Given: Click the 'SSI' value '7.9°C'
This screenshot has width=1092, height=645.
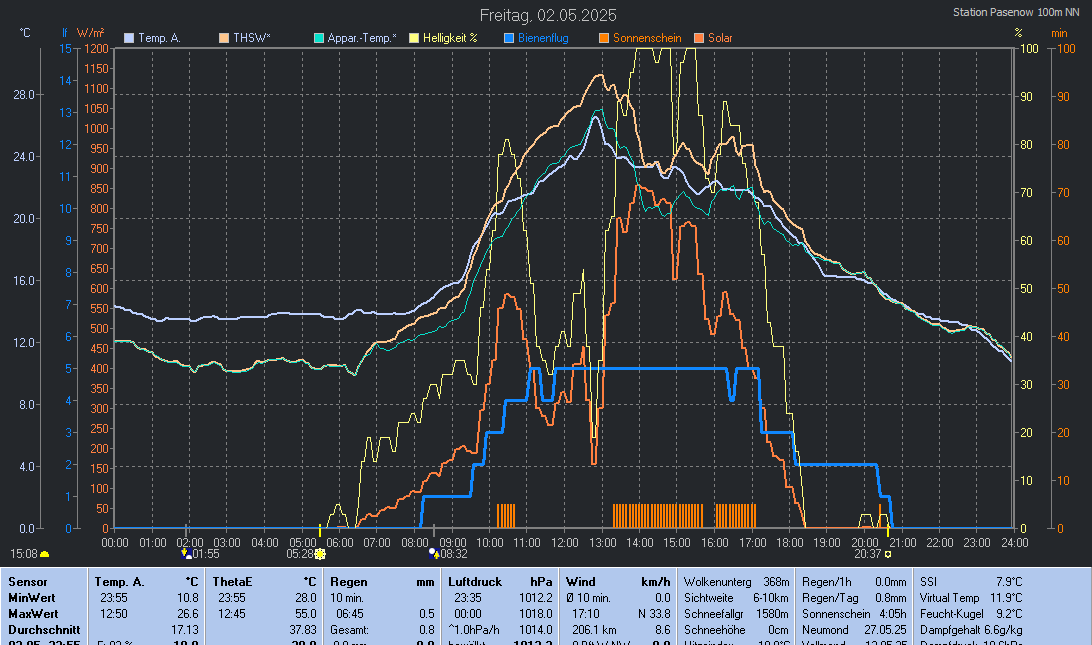Looking at the screenshot, I should [x=1008, y=582].
